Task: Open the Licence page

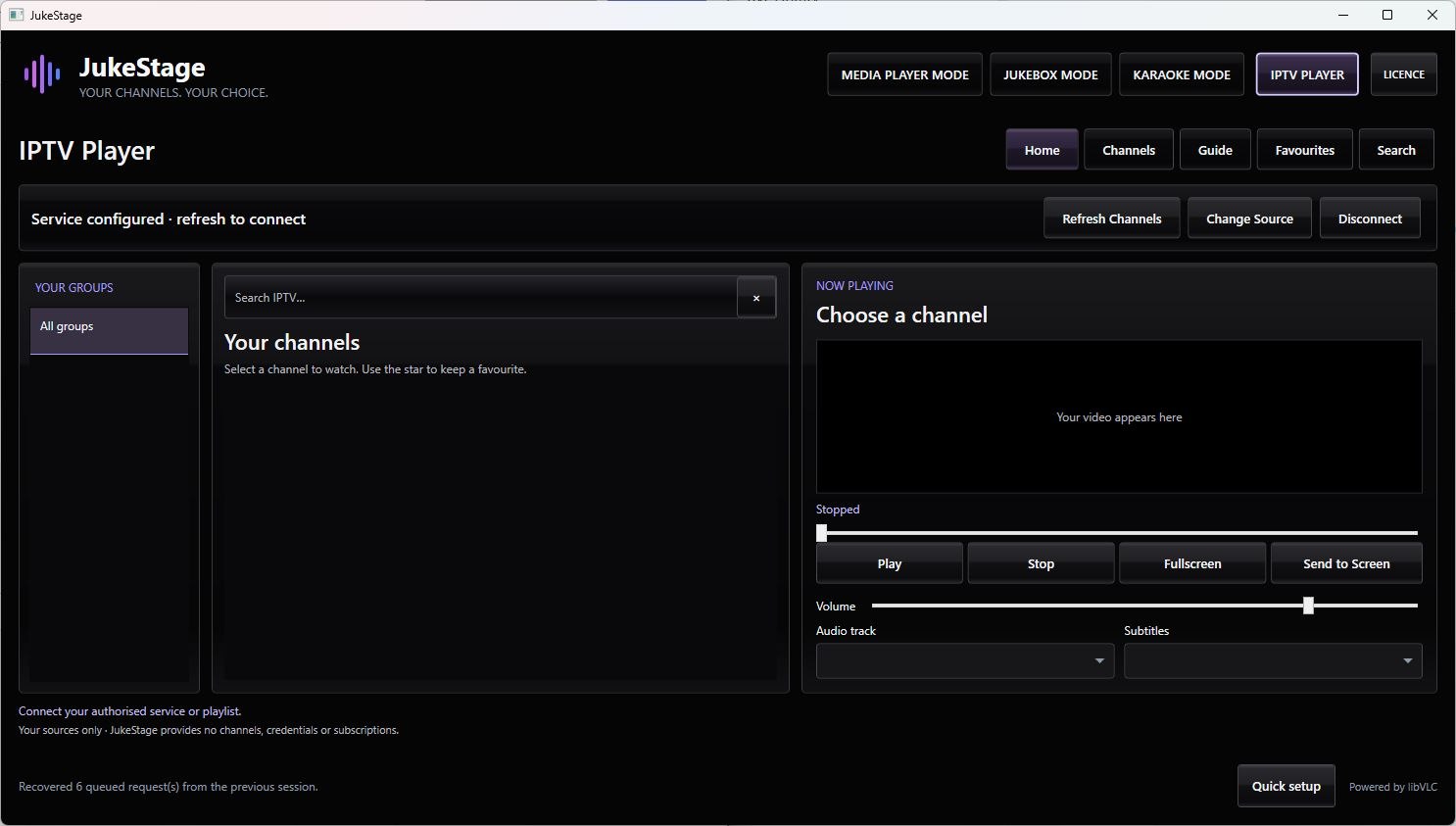Action: (x=1404, y=74)
